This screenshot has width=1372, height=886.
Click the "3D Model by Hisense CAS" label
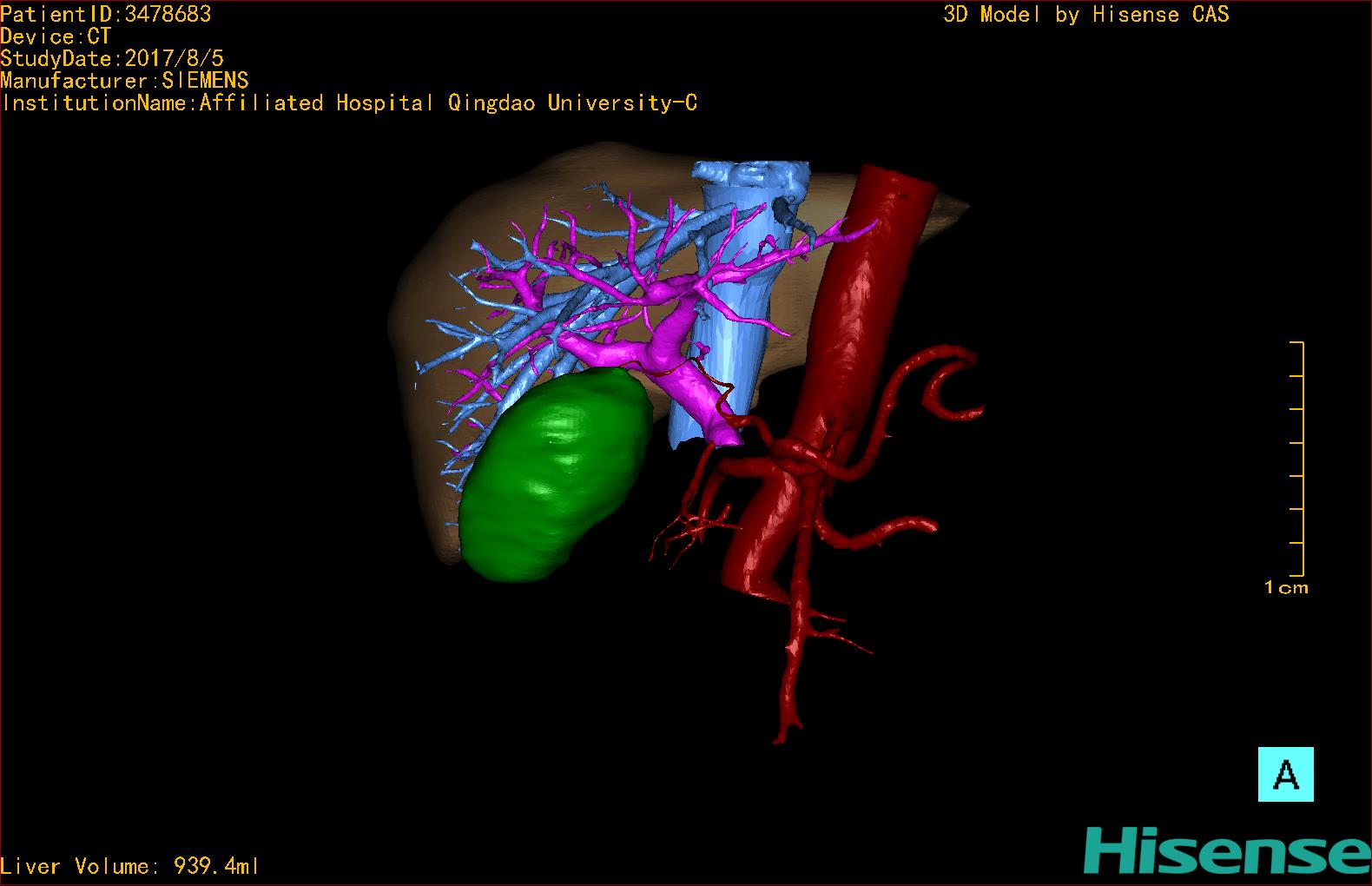point(1086,15)
